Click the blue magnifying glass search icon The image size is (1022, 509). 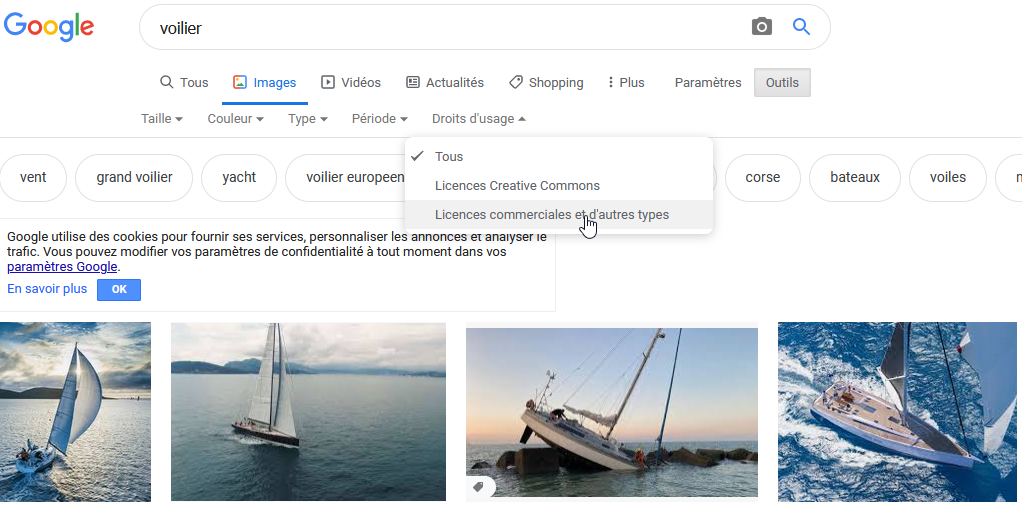801,27
